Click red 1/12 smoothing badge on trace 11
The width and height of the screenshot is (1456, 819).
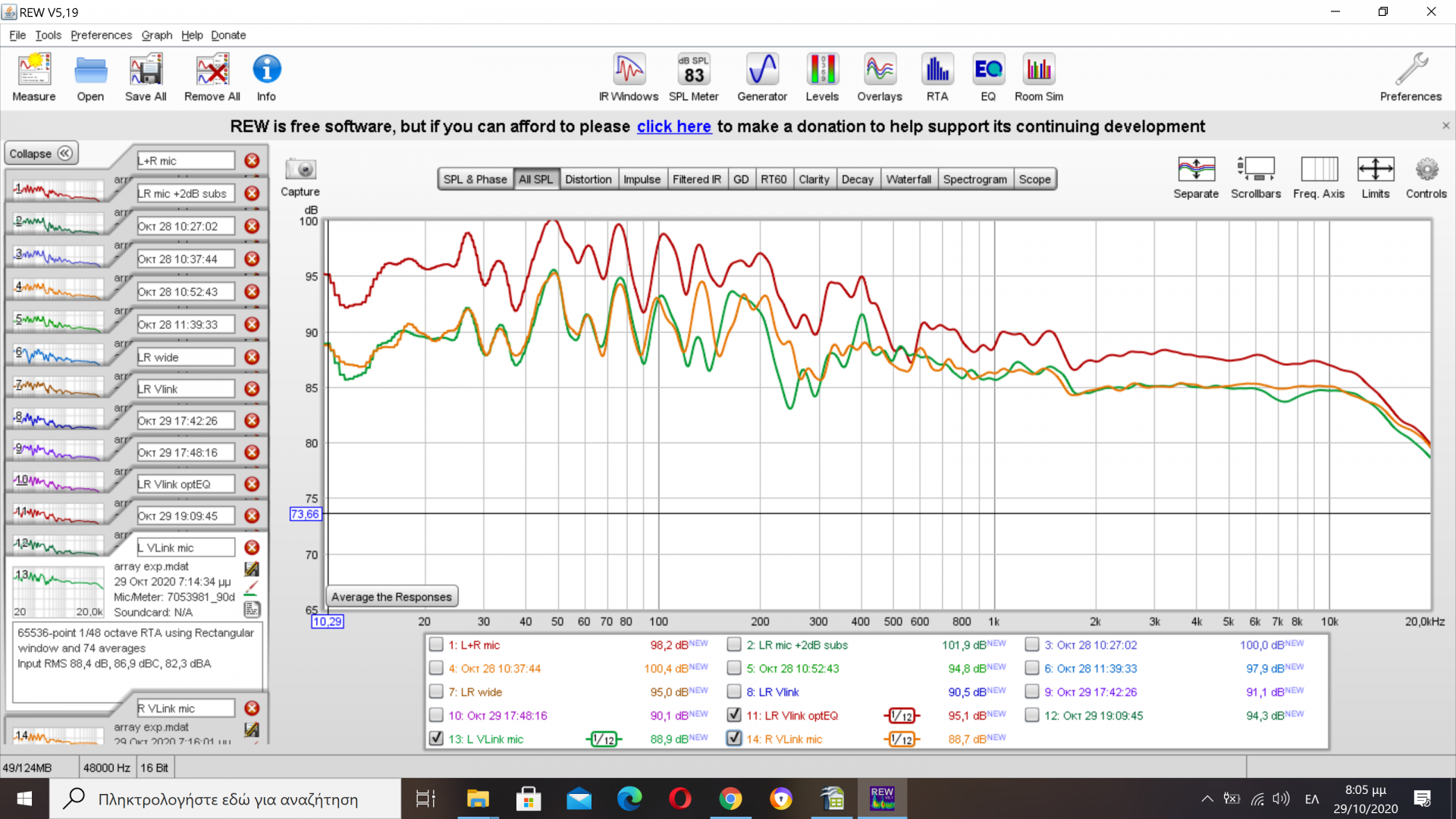(902, 716)
